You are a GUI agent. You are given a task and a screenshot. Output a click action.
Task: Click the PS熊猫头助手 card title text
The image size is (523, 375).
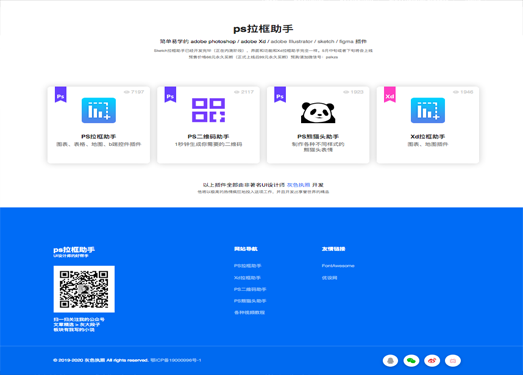tap(318, 136)
